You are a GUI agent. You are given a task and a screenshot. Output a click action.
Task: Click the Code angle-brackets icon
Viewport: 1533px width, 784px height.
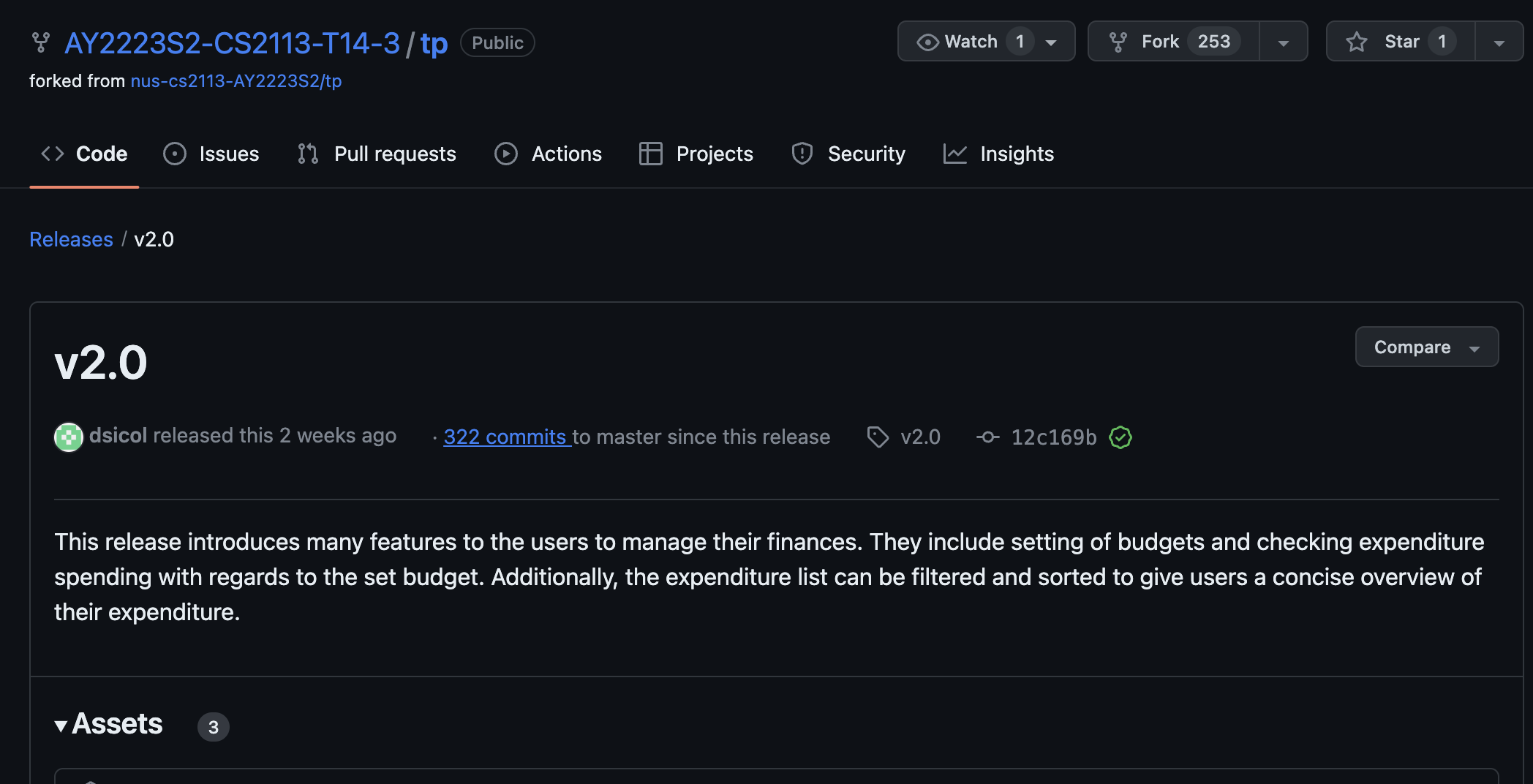tap(53, 154)
